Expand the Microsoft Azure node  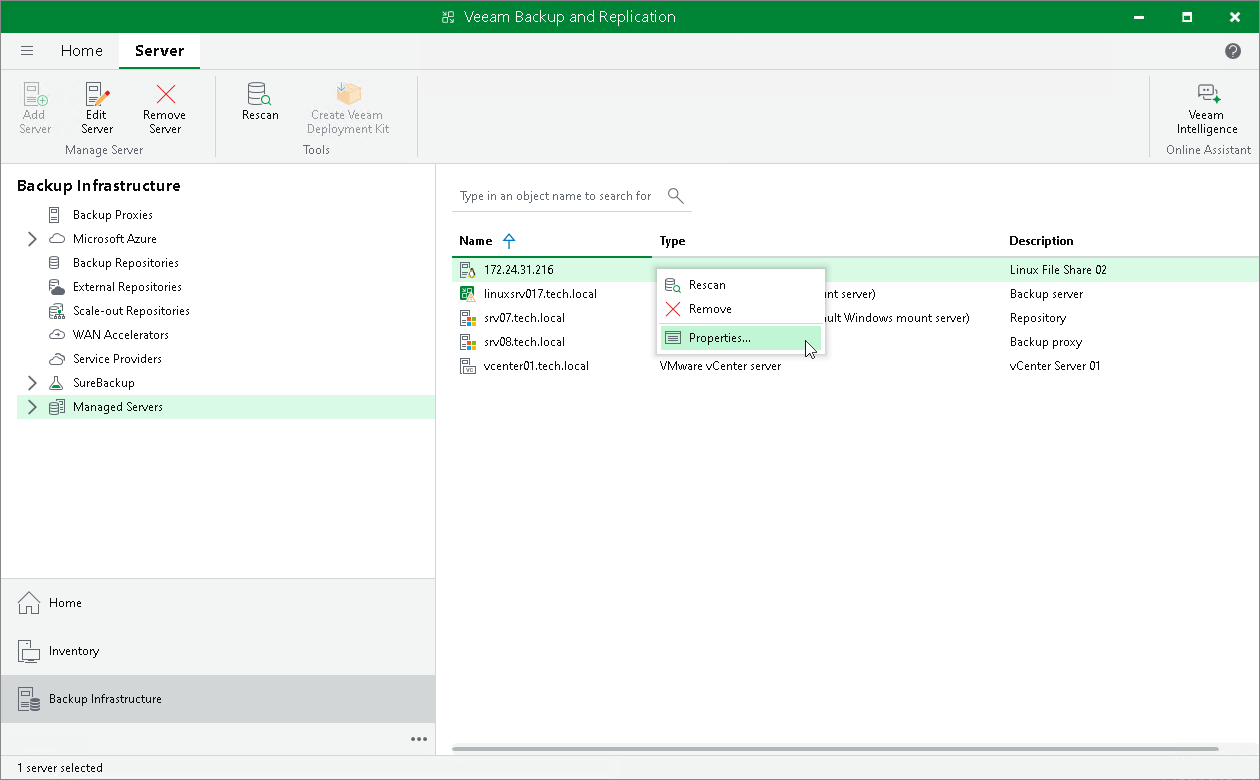(32, 239)
